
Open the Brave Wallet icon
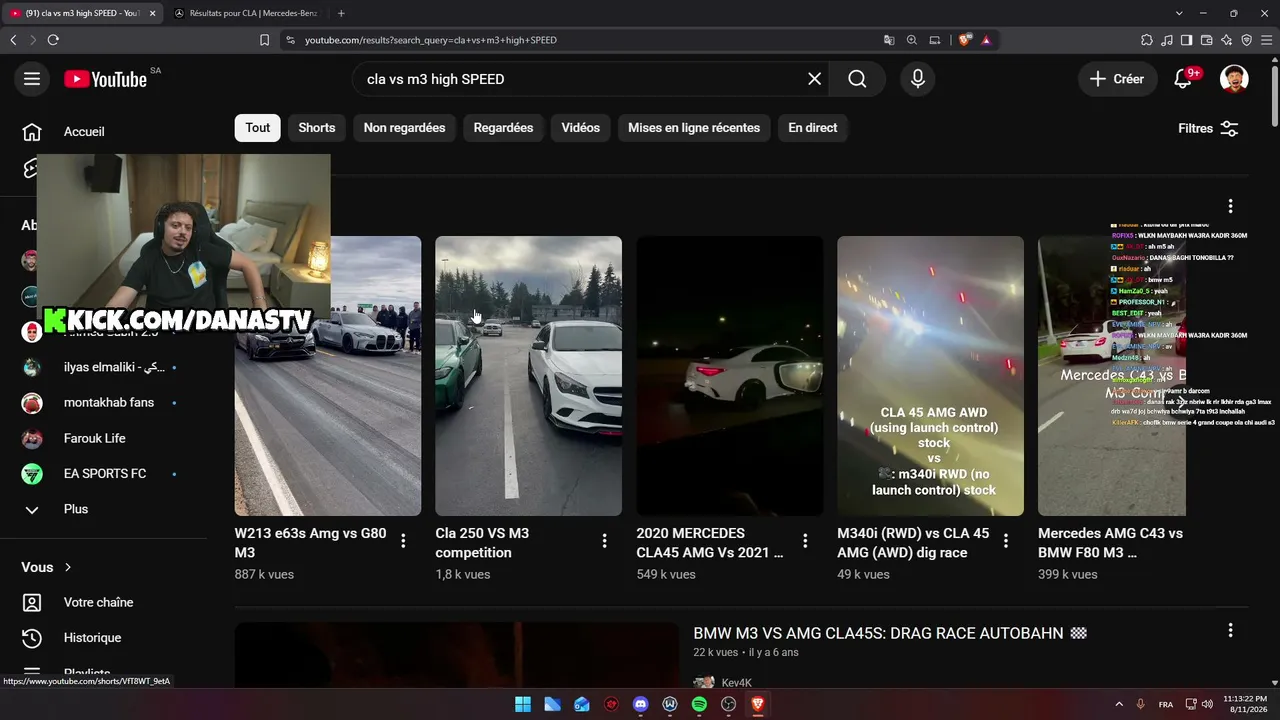click(x=1206, y=40)
